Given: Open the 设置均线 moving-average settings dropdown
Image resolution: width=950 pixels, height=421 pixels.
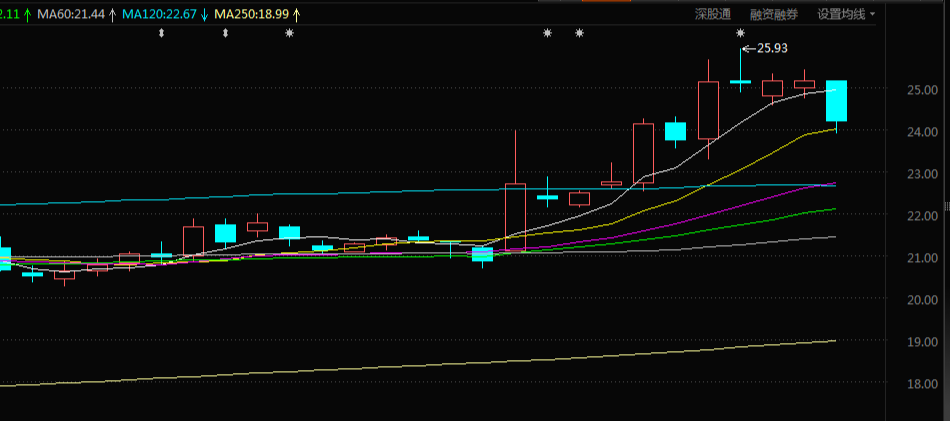Looking at the screenshot, I should [x=846, y=14].
